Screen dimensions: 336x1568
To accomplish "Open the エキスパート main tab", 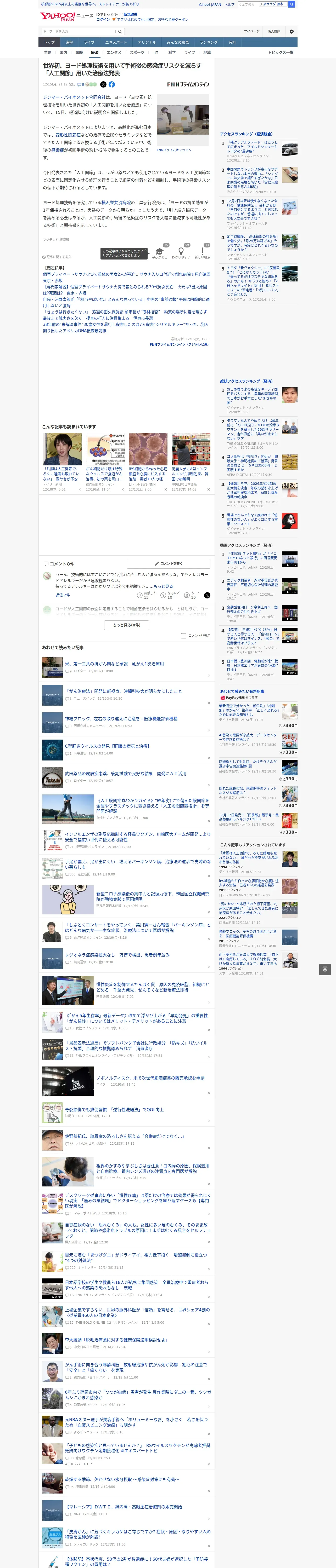I will (x=116, y=43).
